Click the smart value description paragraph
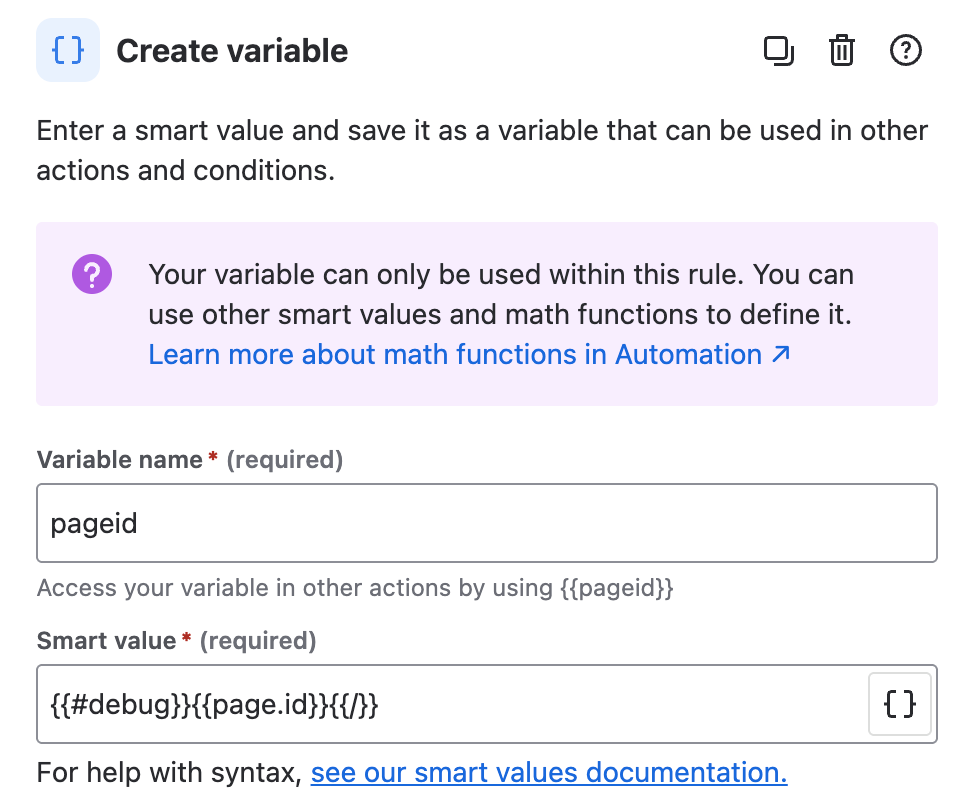The image size is (964, 812). 480,150
